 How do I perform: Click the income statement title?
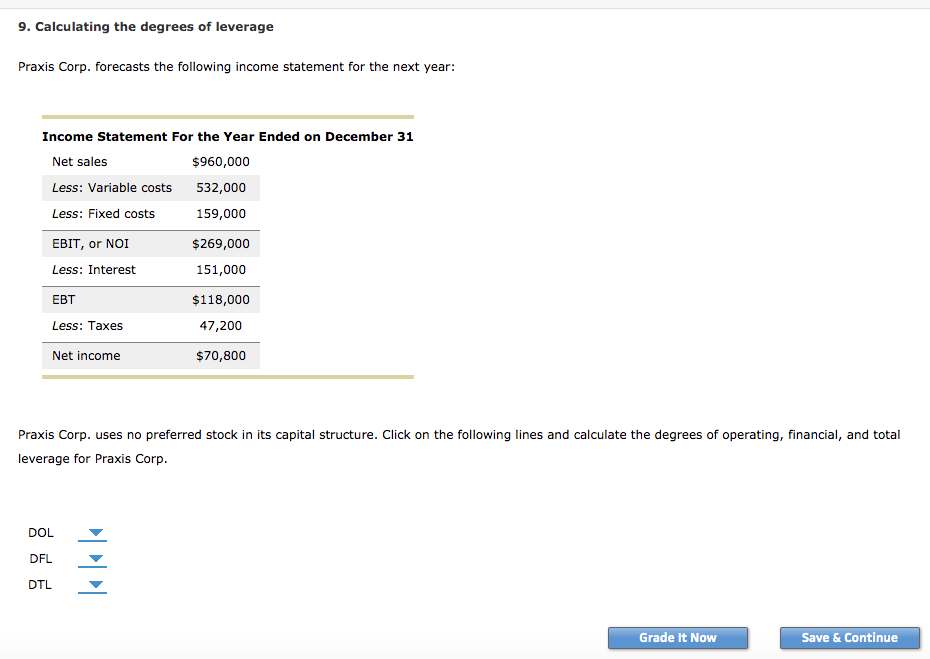tap(227, 136)
